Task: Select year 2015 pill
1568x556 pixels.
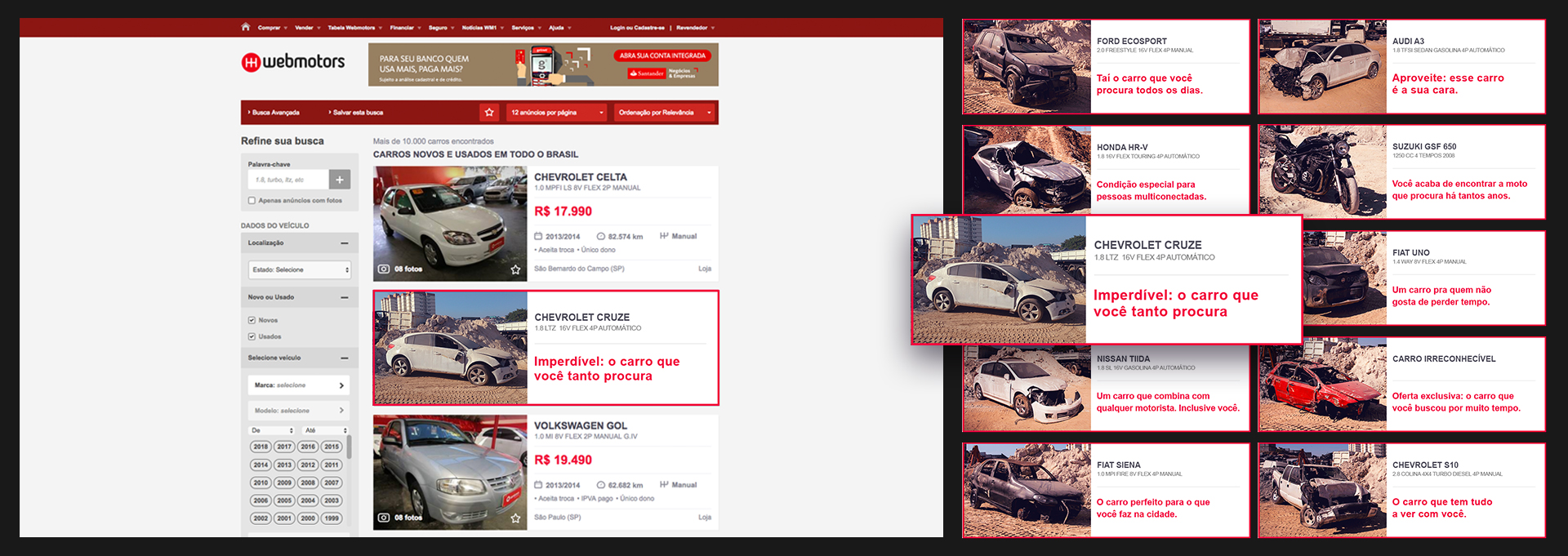Action: tap(331, 447)
